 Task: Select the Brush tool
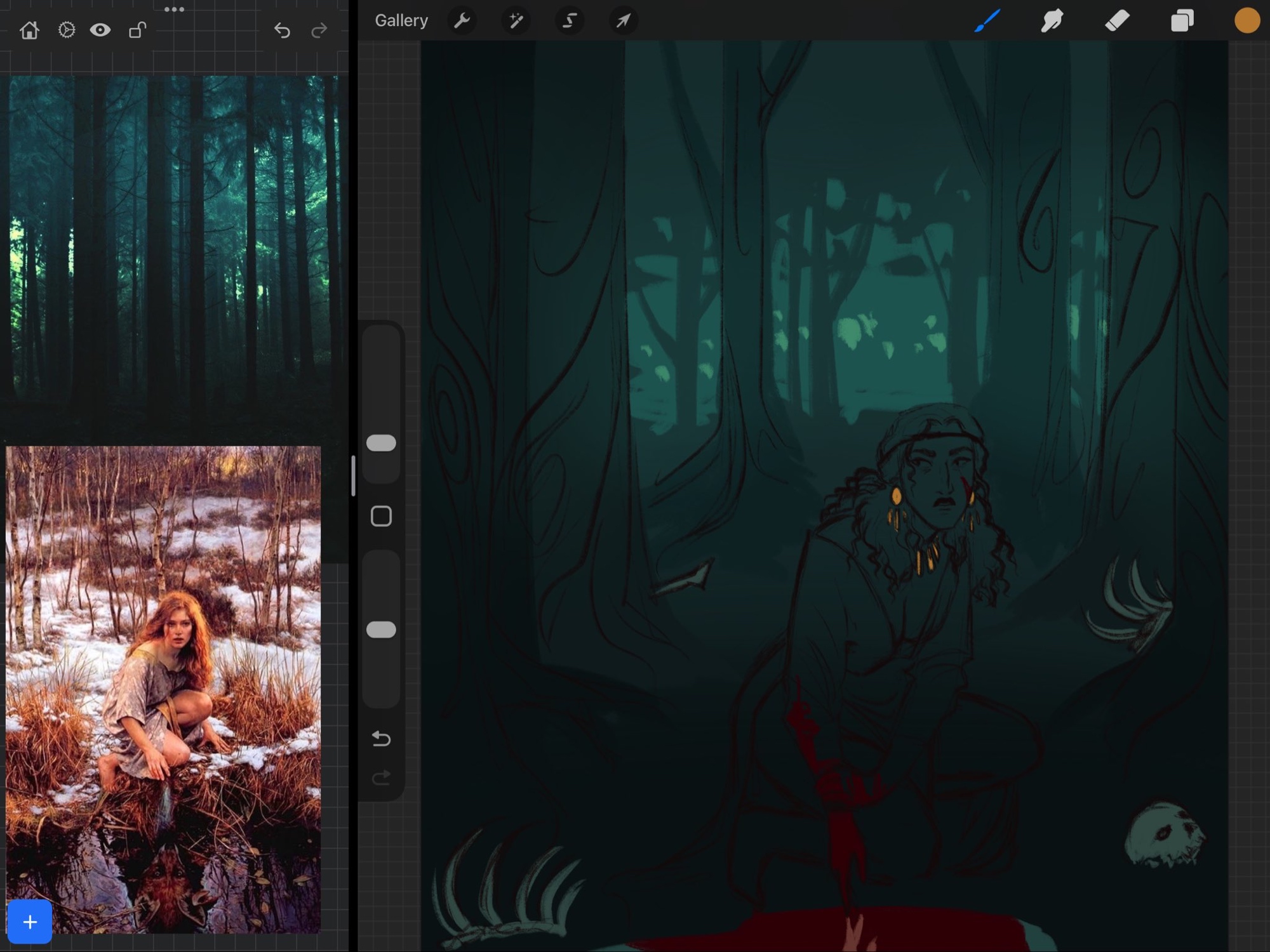pos(987,21)
